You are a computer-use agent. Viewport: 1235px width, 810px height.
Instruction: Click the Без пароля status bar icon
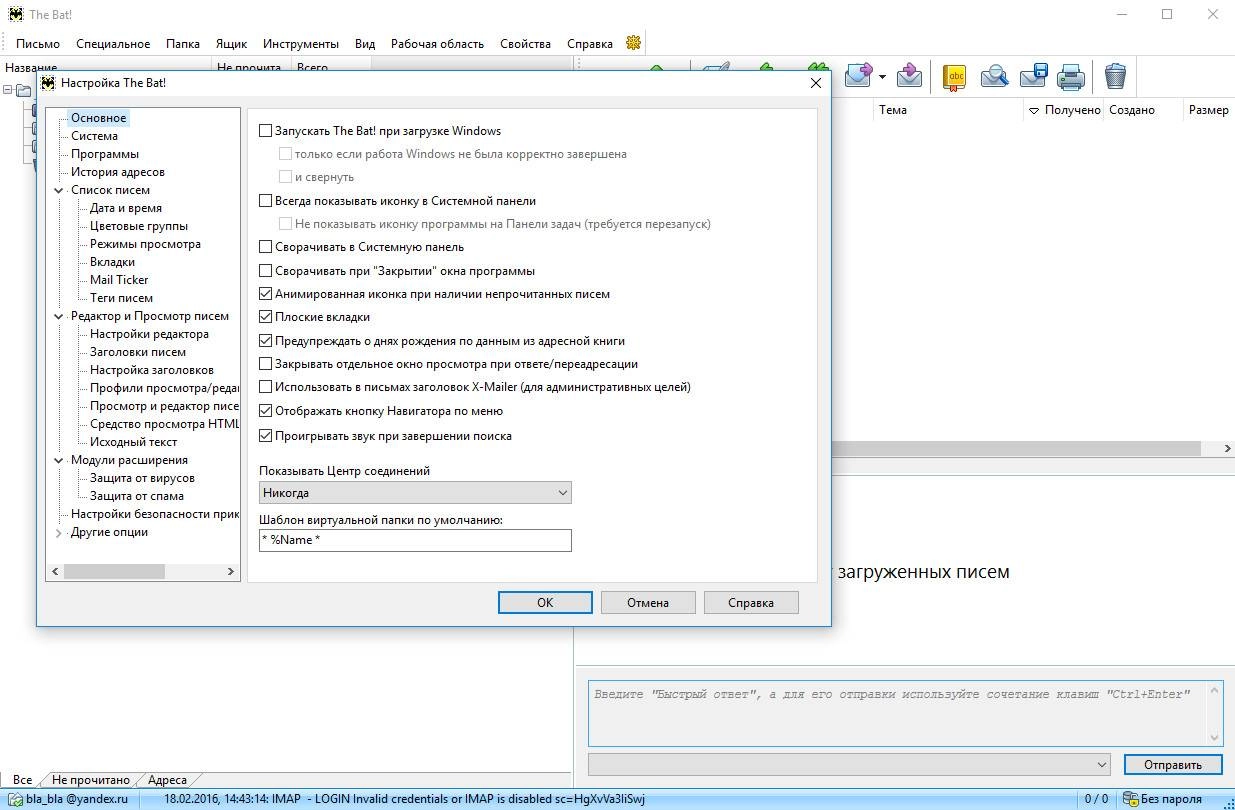[x=1130, y=799]
